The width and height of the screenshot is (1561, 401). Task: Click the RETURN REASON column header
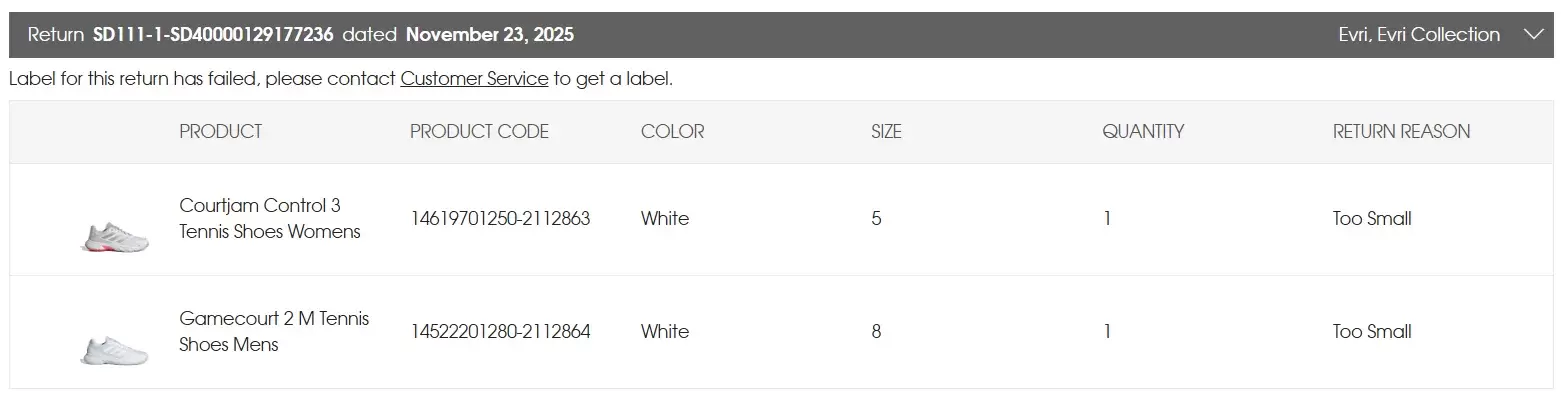pos(1401,132)
